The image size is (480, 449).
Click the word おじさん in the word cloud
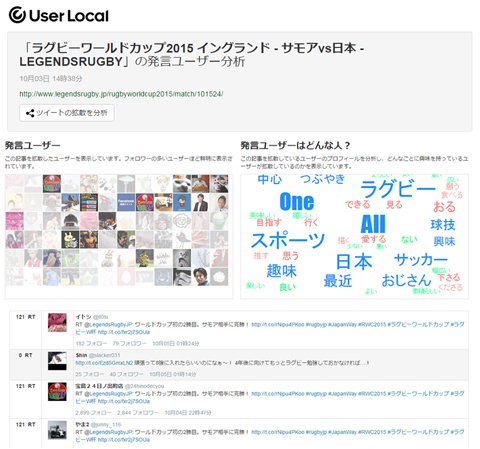tap(407, 280)
